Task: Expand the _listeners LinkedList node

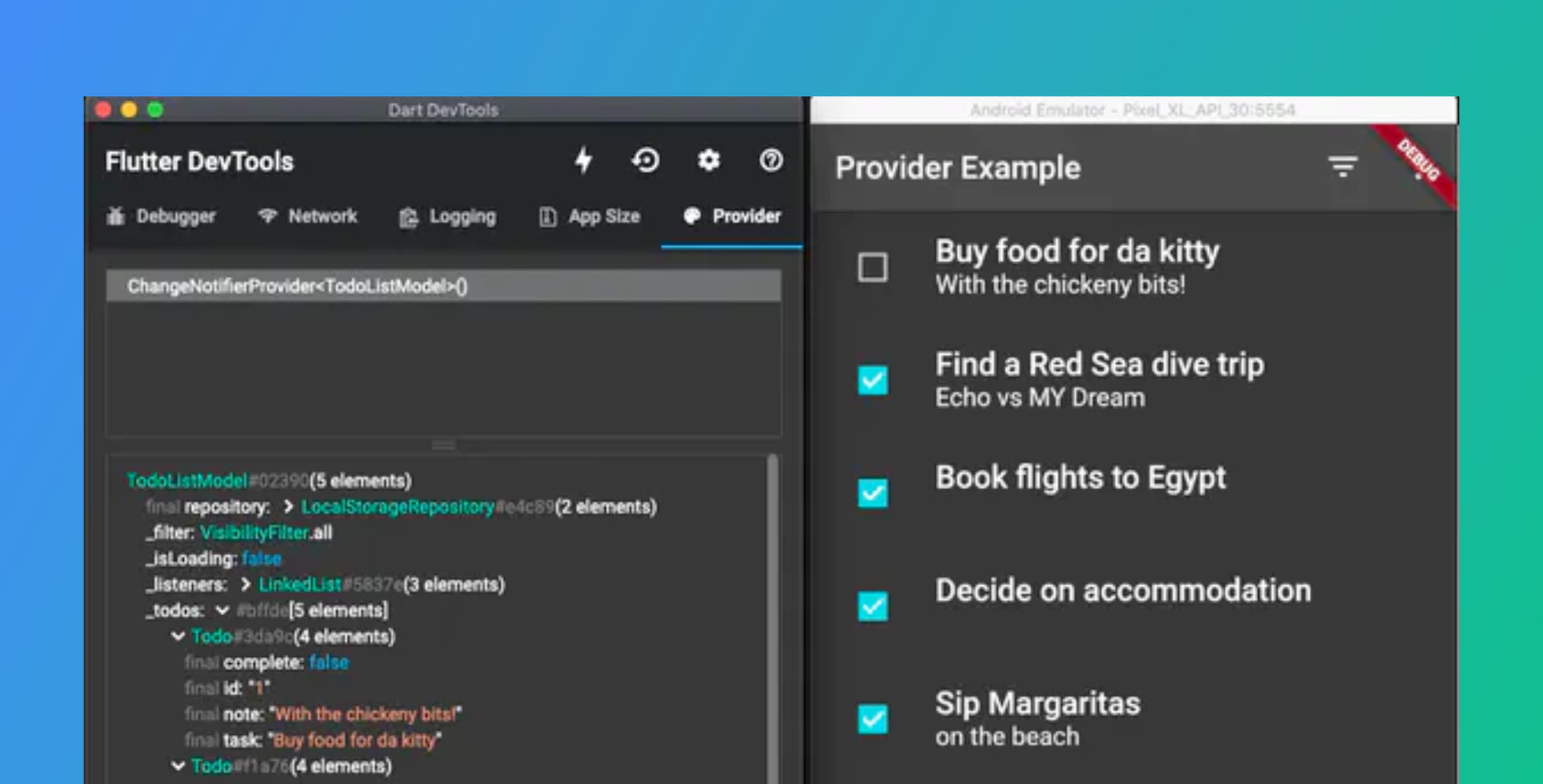Action: click(245, 585)
